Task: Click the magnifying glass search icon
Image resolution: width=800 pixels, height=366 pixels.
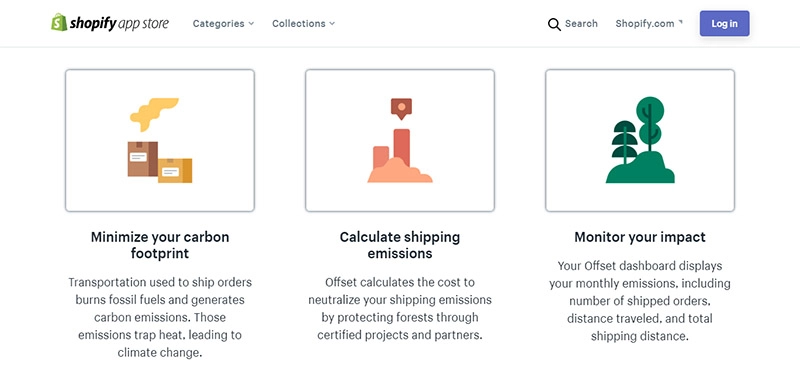Action: click(x=554, y=24)
